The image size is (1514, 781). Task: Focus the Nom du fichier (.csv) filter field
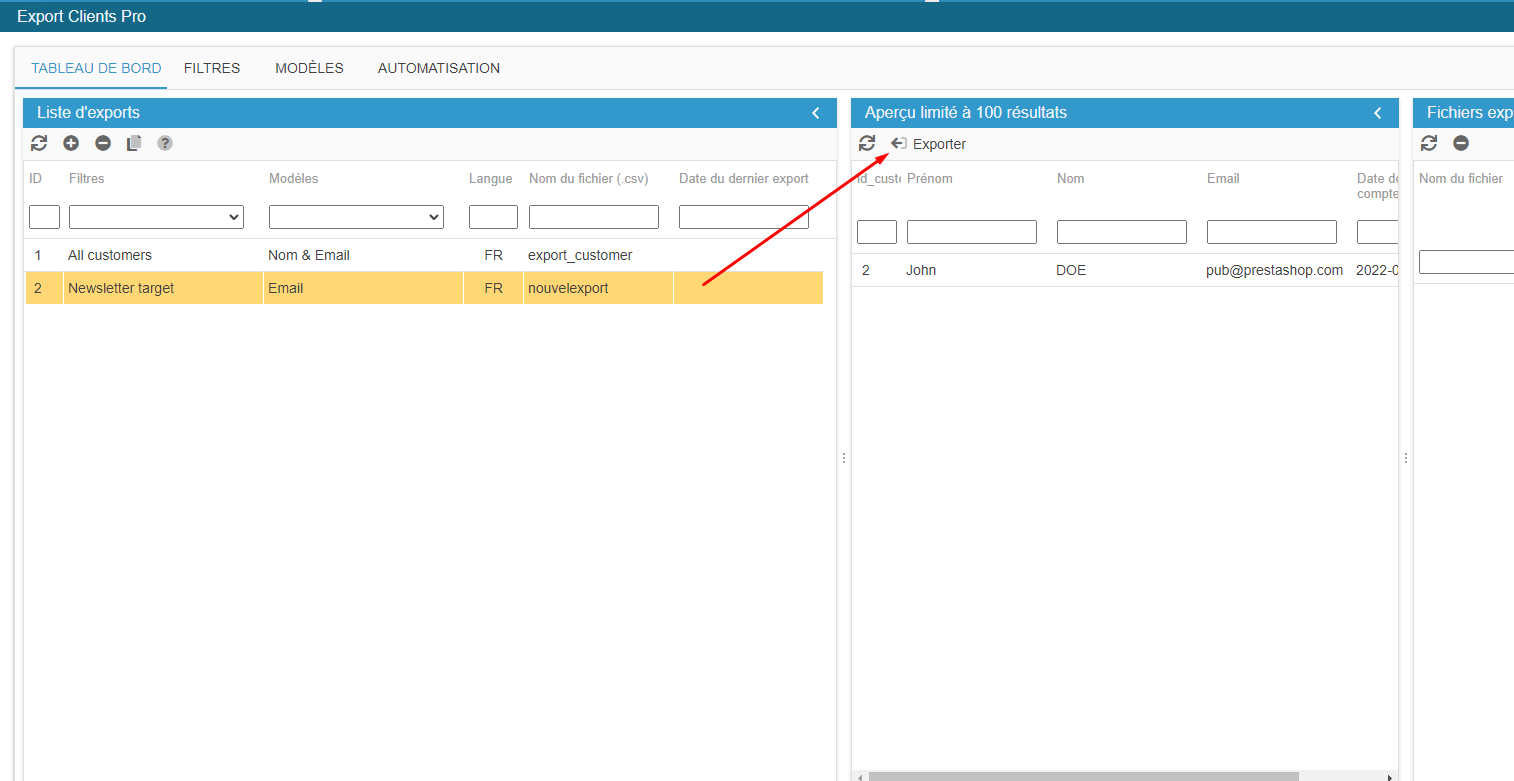[x=594, y=217]
